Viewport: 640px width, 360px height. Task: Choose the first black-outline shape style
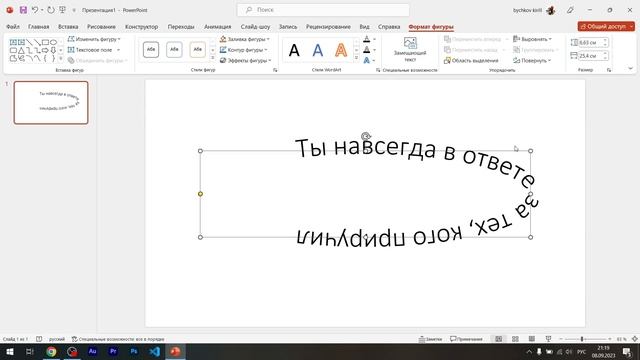click(151, 49)
